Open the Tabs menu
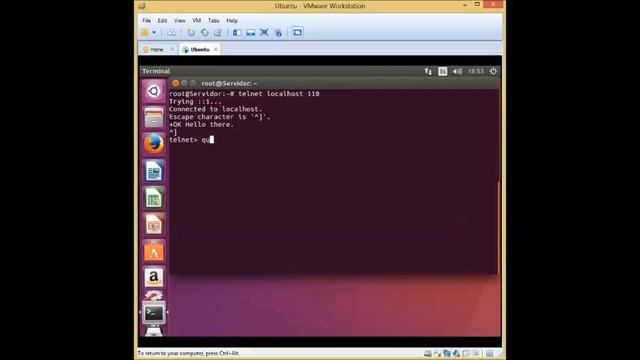Viewport: 640px width, 360px height. point(213,20)
